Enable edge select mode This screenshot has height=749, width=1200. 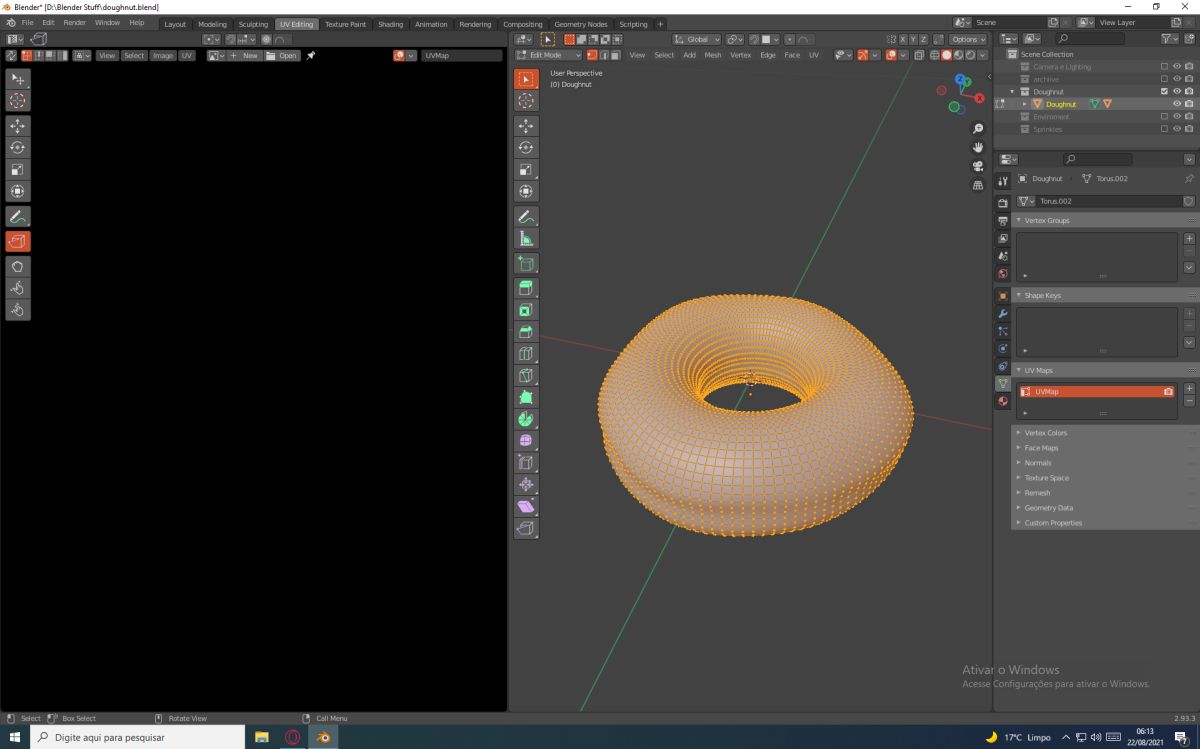point(604,55)
